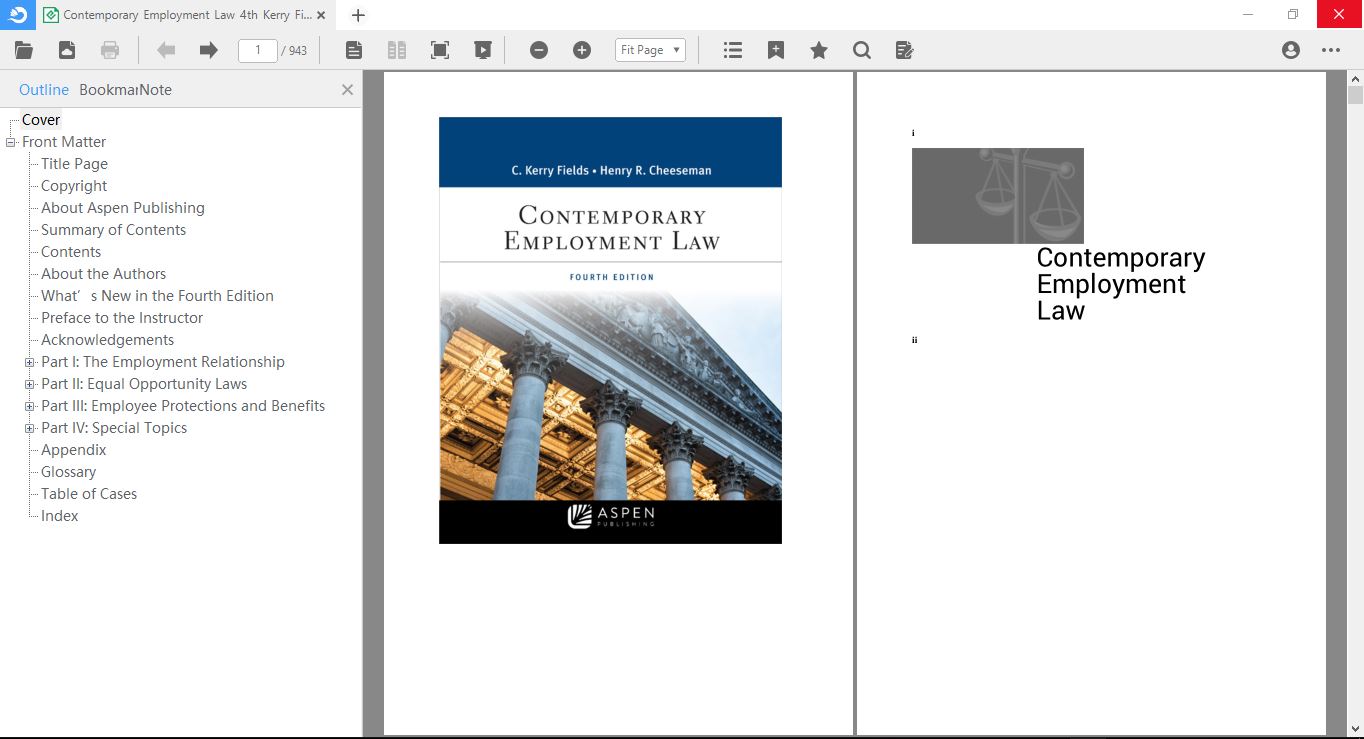The width and height of the screenshot is (1364, 739).
Task: Go to the next page arrow
Action: coord(208,50)
